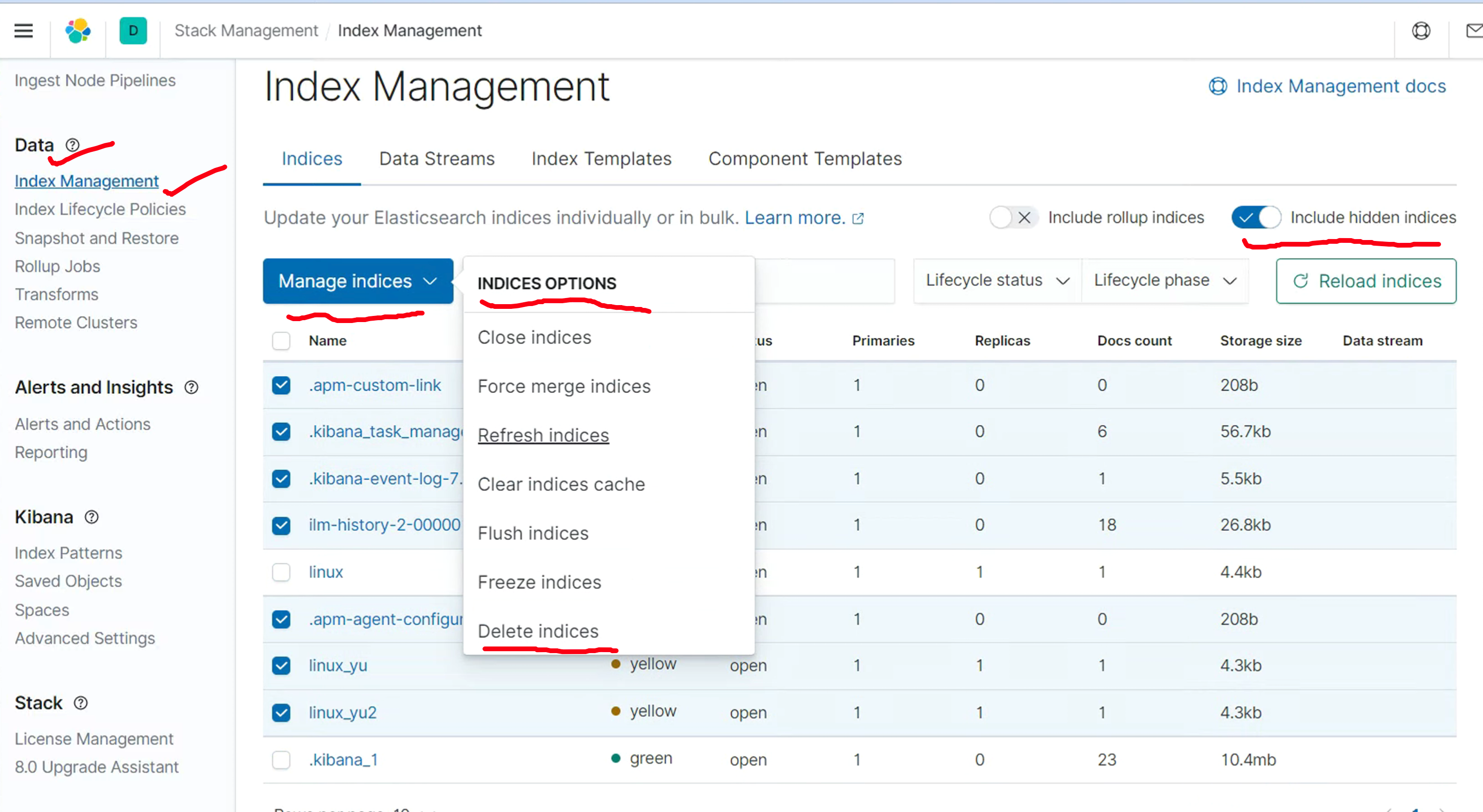
Task: Uncheck the linux_yu2 index checkbox
Action: (281, 713)
